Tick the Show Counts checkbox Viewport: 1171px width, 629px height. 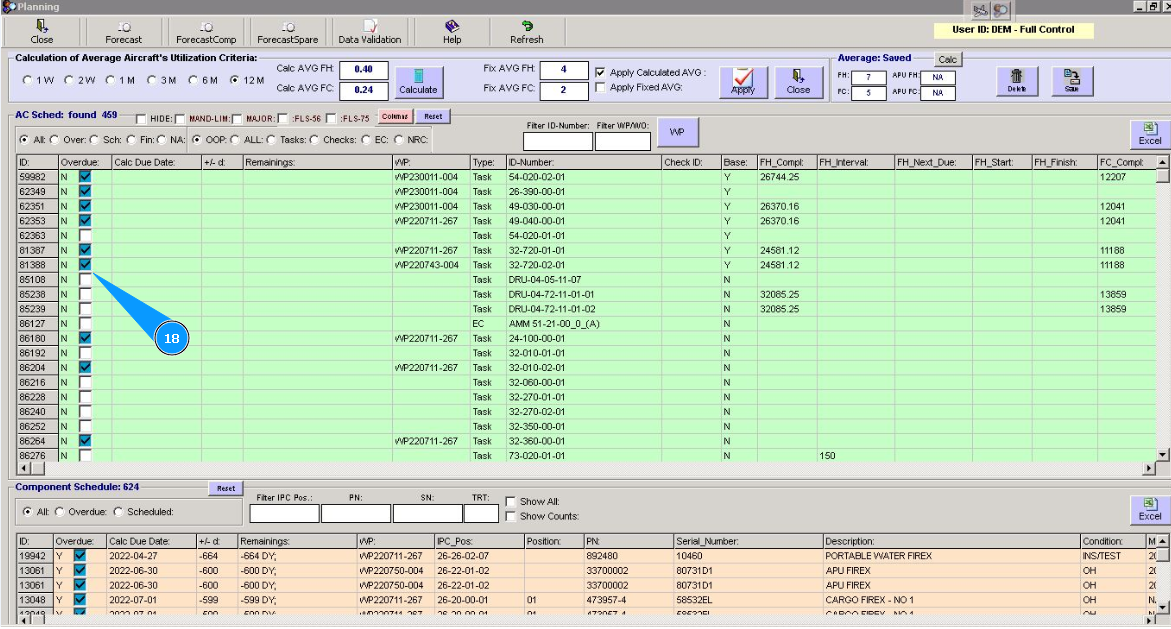click(511, 516)
